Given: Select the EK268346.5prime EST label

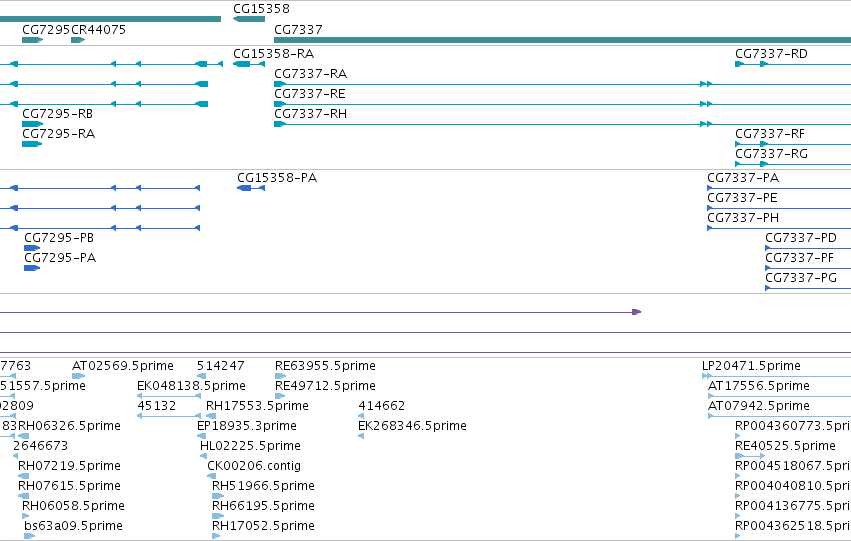Looking at the screenshot, I should pyautogui.click(x=412, y=425).
